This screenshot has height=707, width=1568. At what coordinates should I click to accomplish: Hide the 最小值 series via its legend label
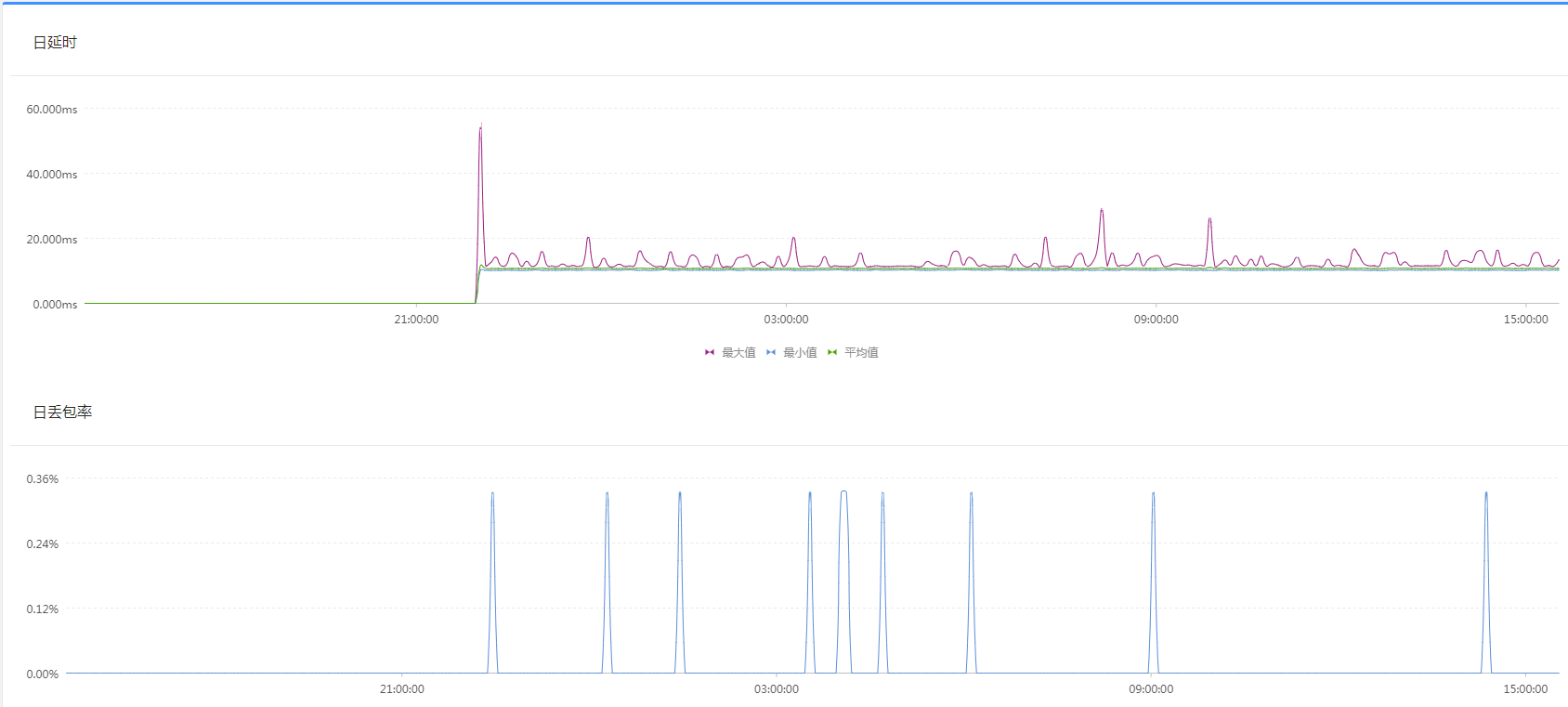800,352
